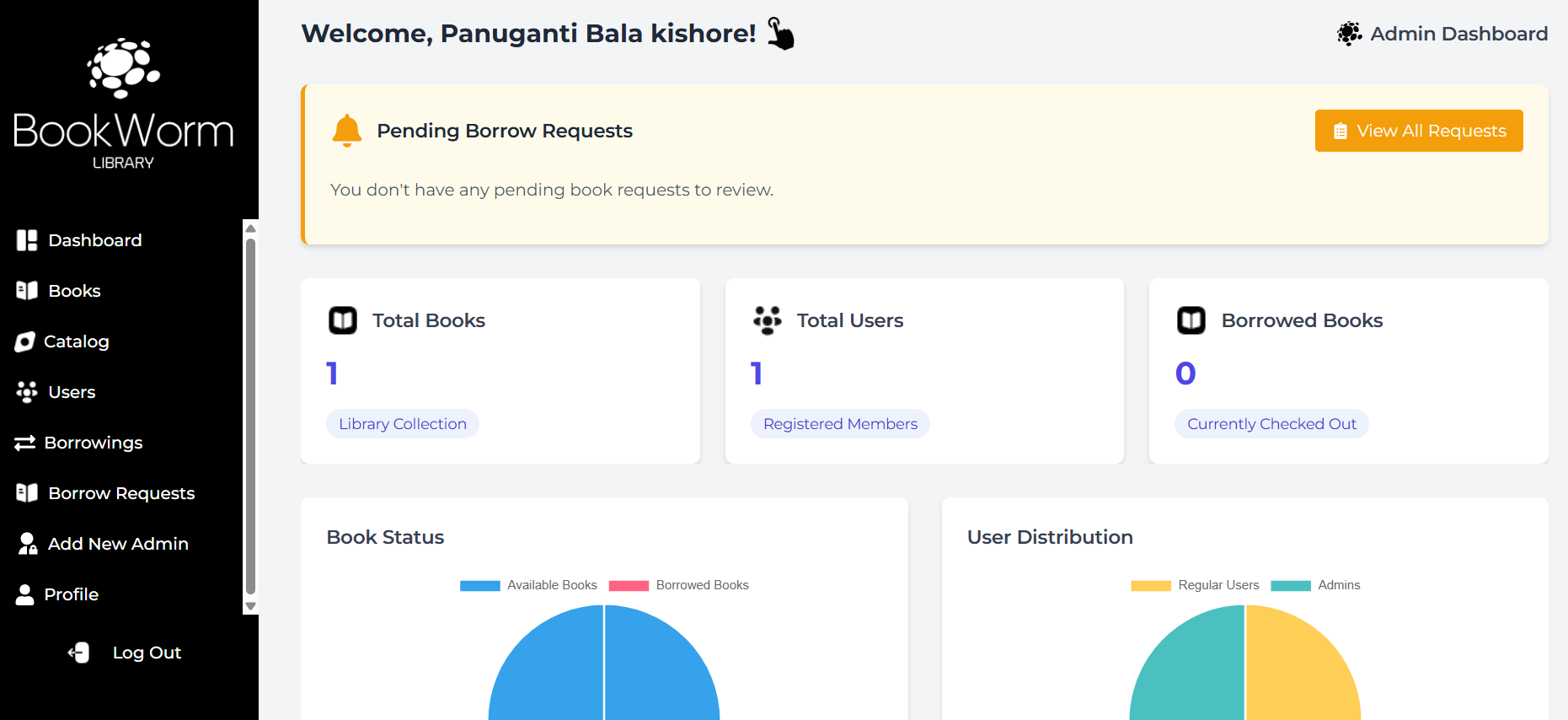Viewport: 1568px width, 720px height.
Task: Click the sidebar scrollbar thumb
Action: click(x=250, y=416)
